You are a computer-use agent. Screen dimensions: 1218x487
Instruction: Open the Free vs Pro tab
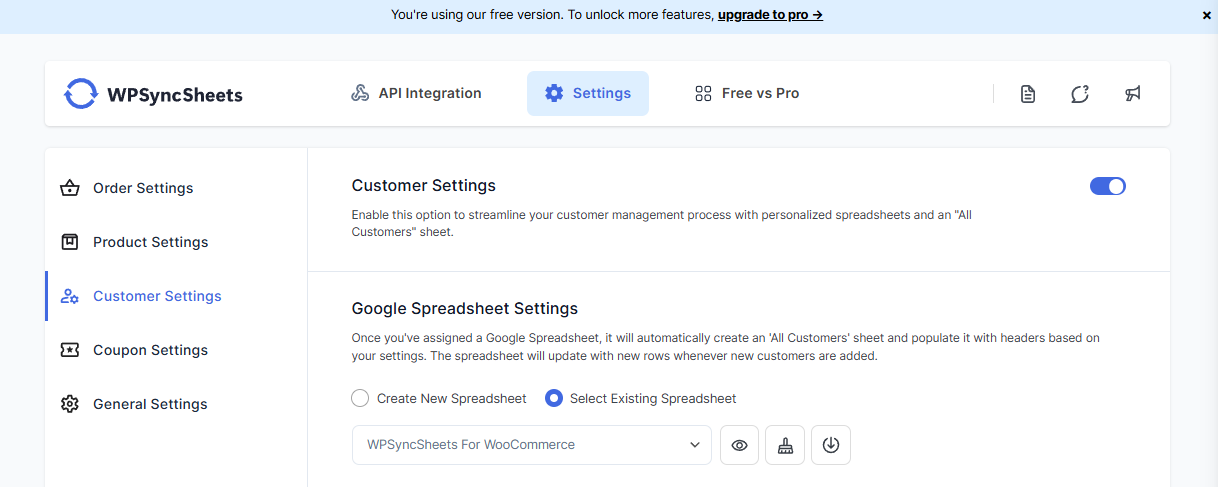click(x=747, y=93)
